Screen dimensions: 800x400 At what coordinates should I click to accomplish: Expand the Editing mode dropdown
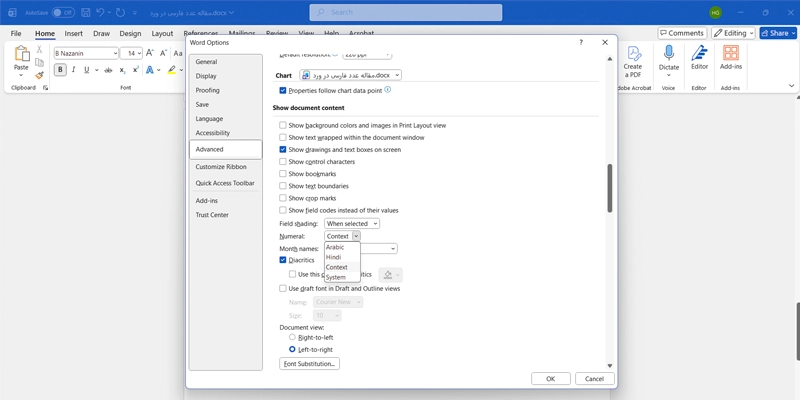pyautogui.click(x=736, y=33)
